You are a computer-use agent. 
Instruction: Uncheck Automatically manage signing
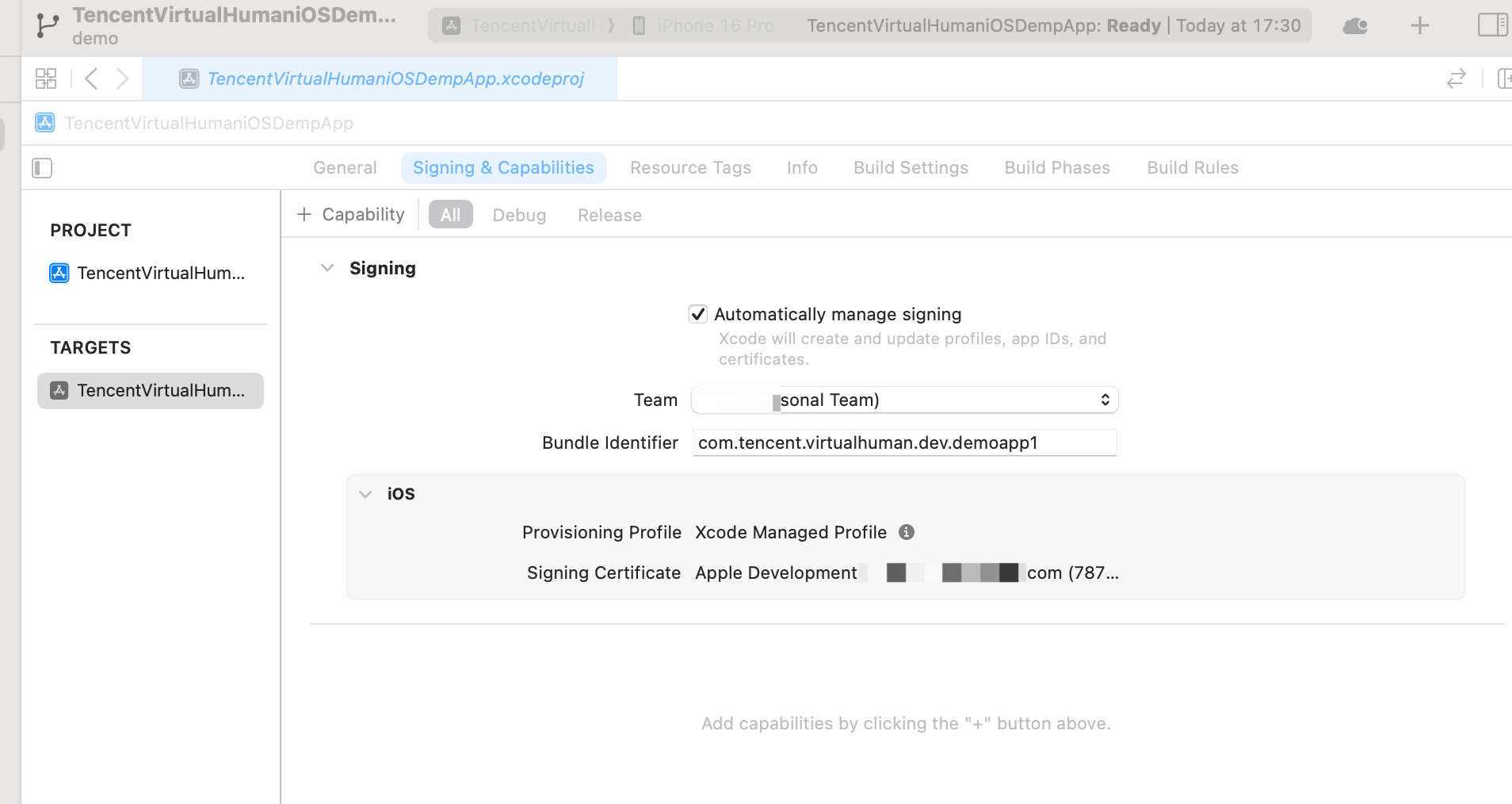click(698, 315)
